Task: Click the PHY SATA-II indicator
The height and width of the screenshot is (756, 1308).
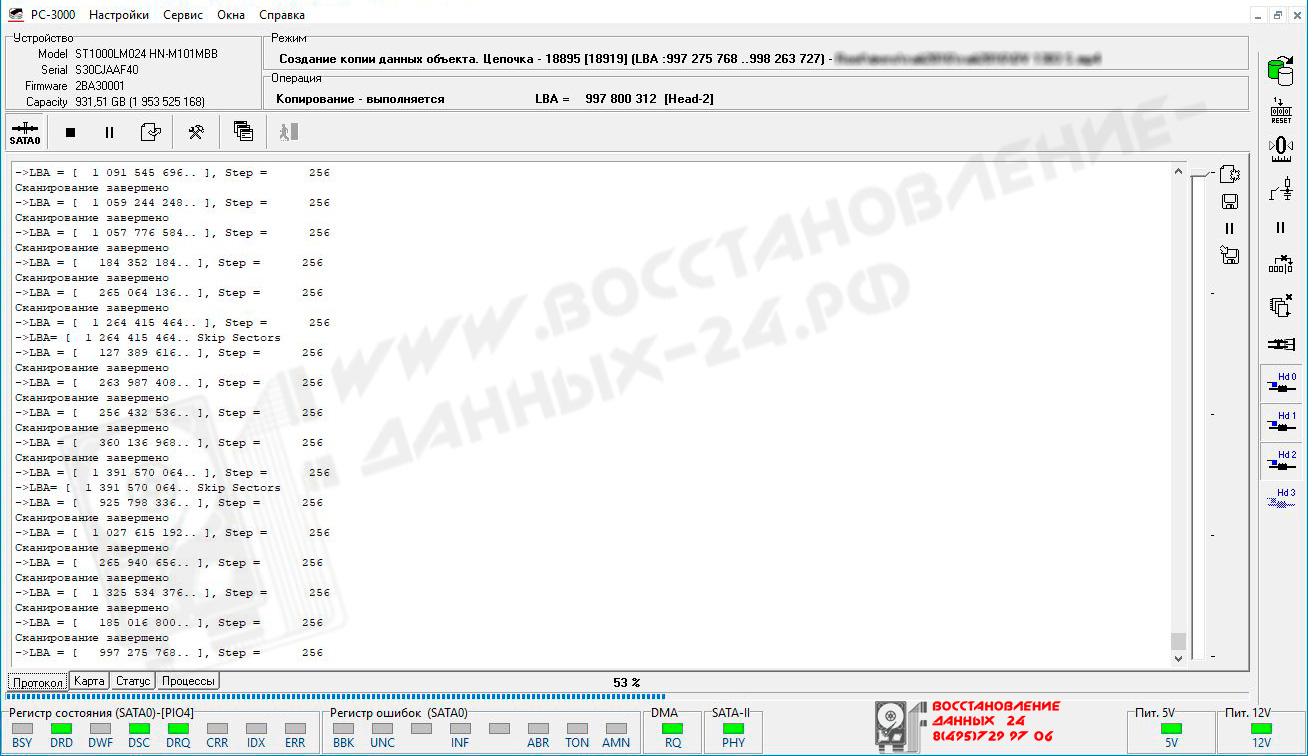Action: pos(733,729)
